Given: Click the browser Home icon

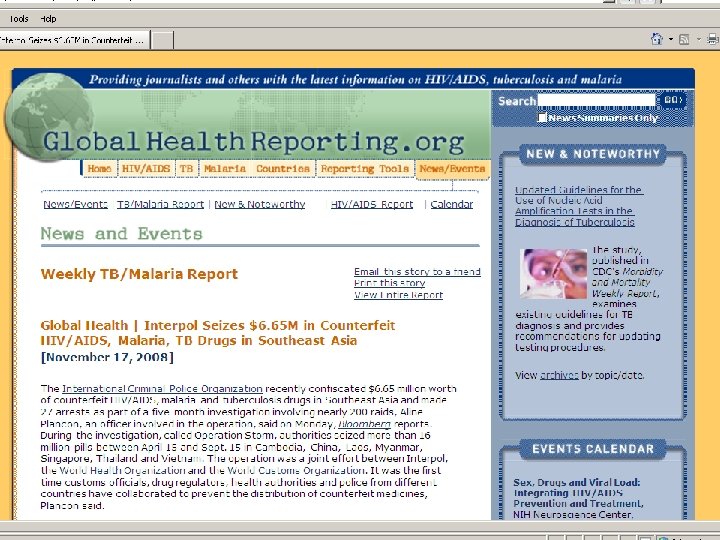Looking at the screenshot, I should [657, 39].
